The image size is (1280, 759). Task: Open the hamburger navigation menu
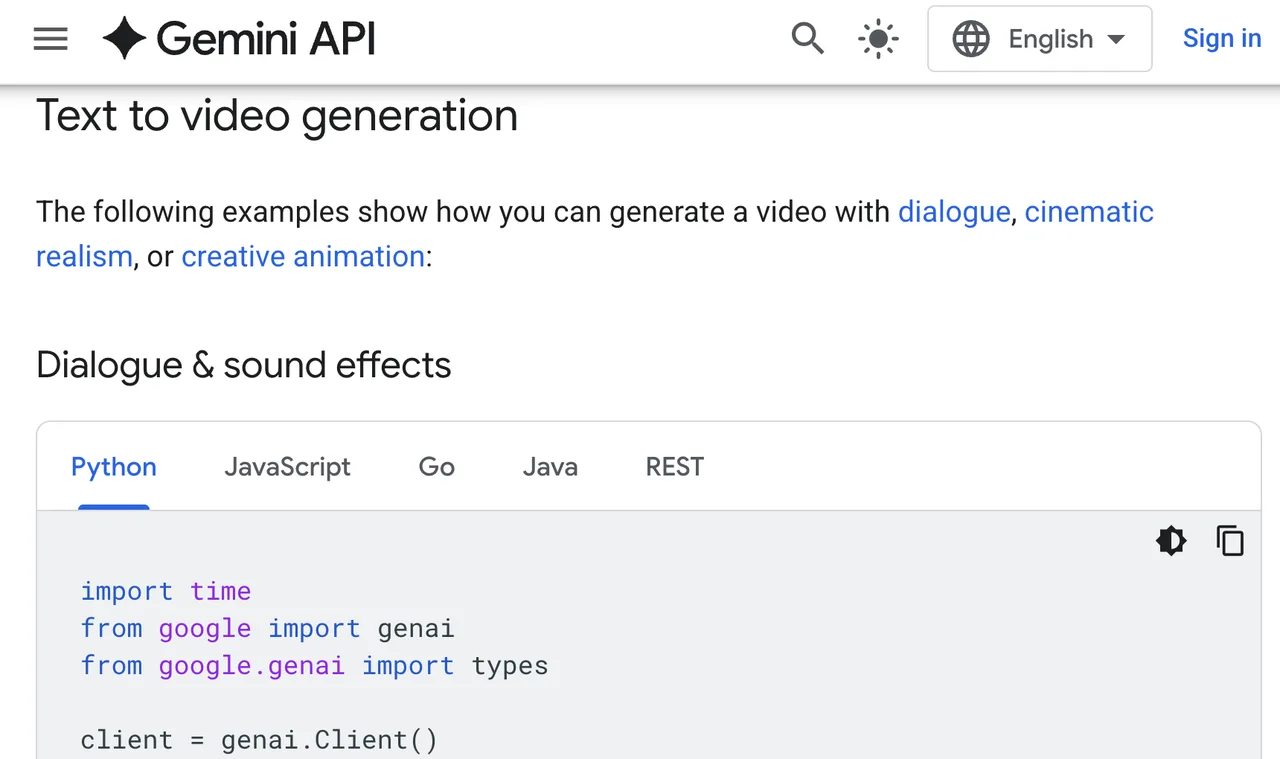pyautogui.click(x=50, y=39)
